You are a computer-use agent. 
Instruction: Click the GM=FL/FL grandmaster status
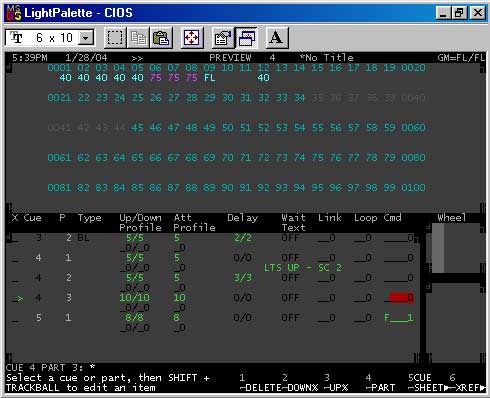[x=461, y=58]
